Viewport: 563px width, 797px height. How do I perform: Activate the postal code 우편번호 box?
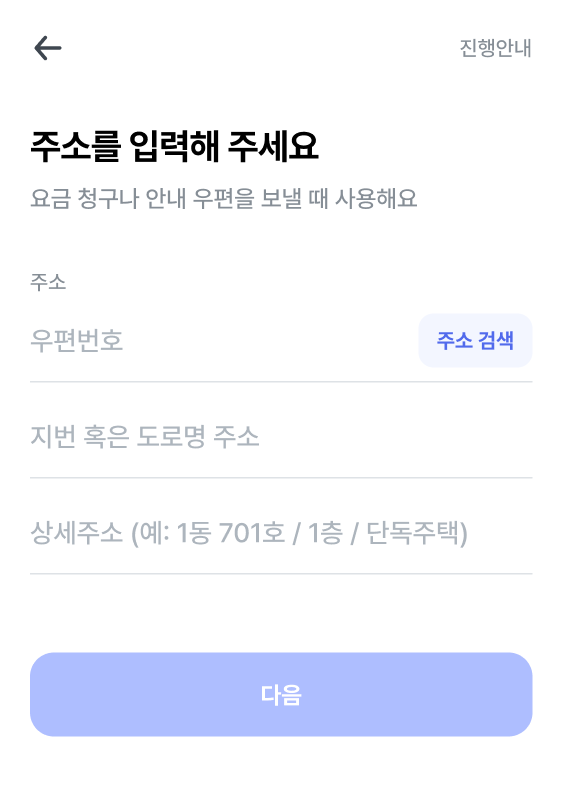point(224,341)
